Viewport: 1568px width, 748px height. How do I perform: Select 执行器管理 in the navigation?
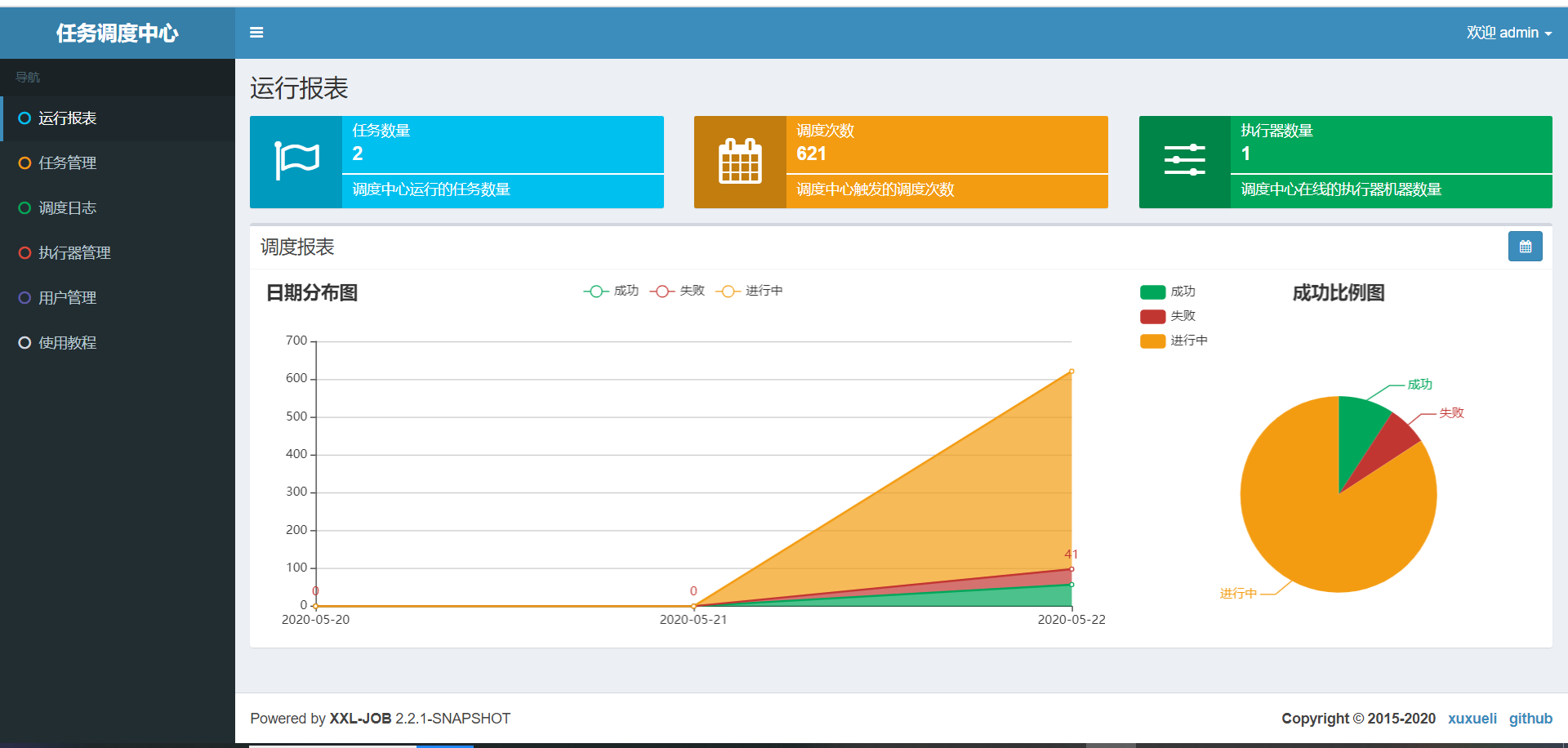(118, 253)
